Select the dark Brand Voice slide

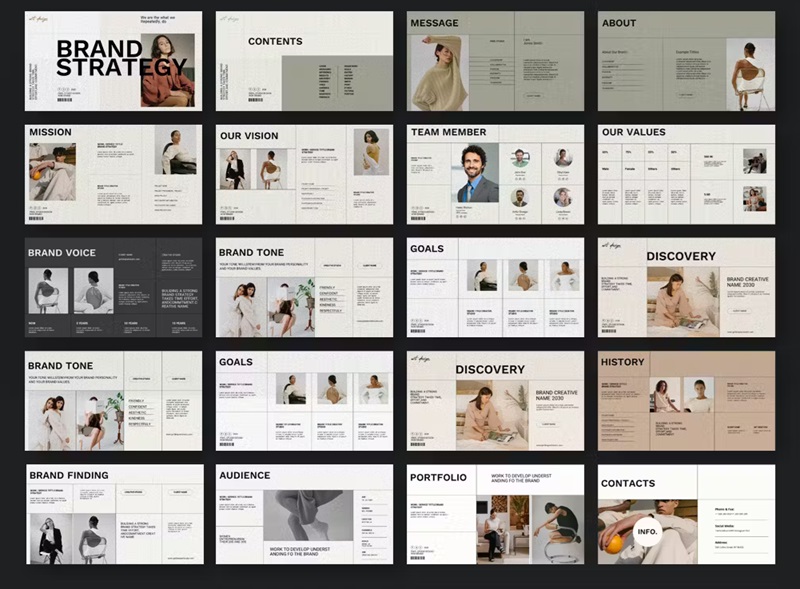(x=112, y=287)
